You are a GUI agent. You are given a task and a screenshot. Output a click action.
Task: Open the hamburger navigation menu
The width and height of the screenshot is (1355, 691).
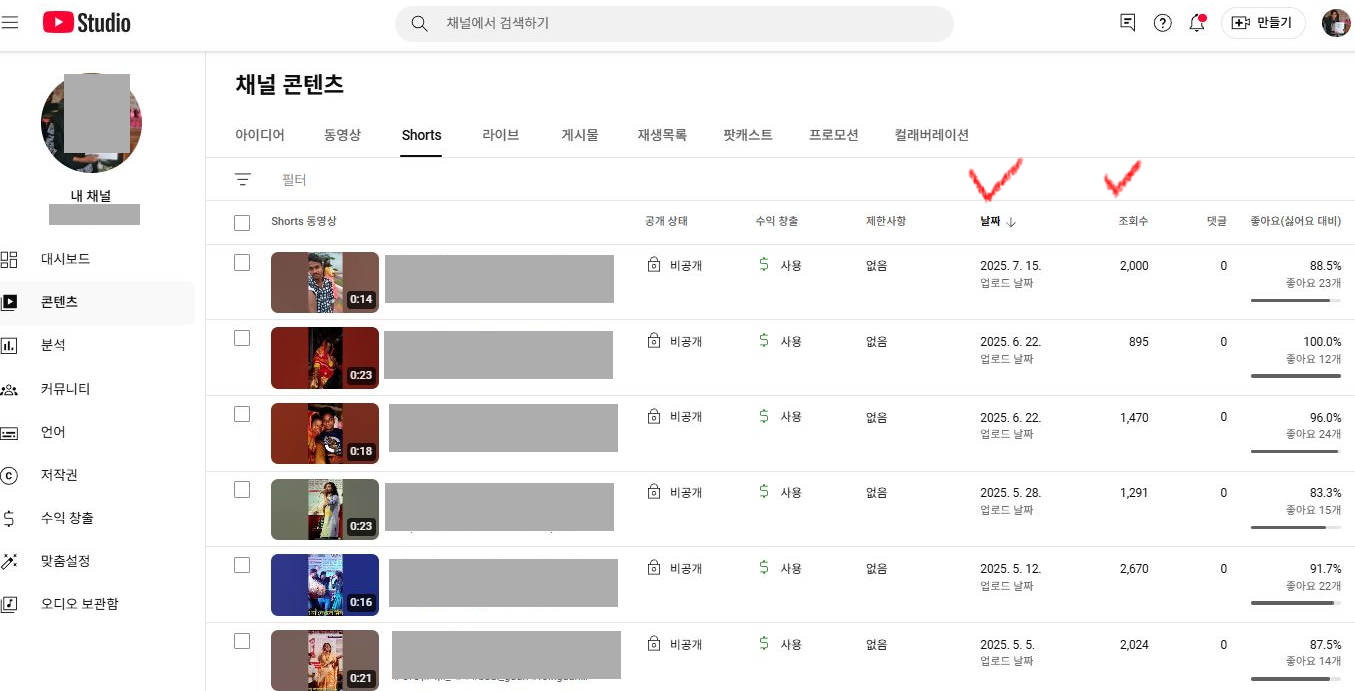coord(11,22)
